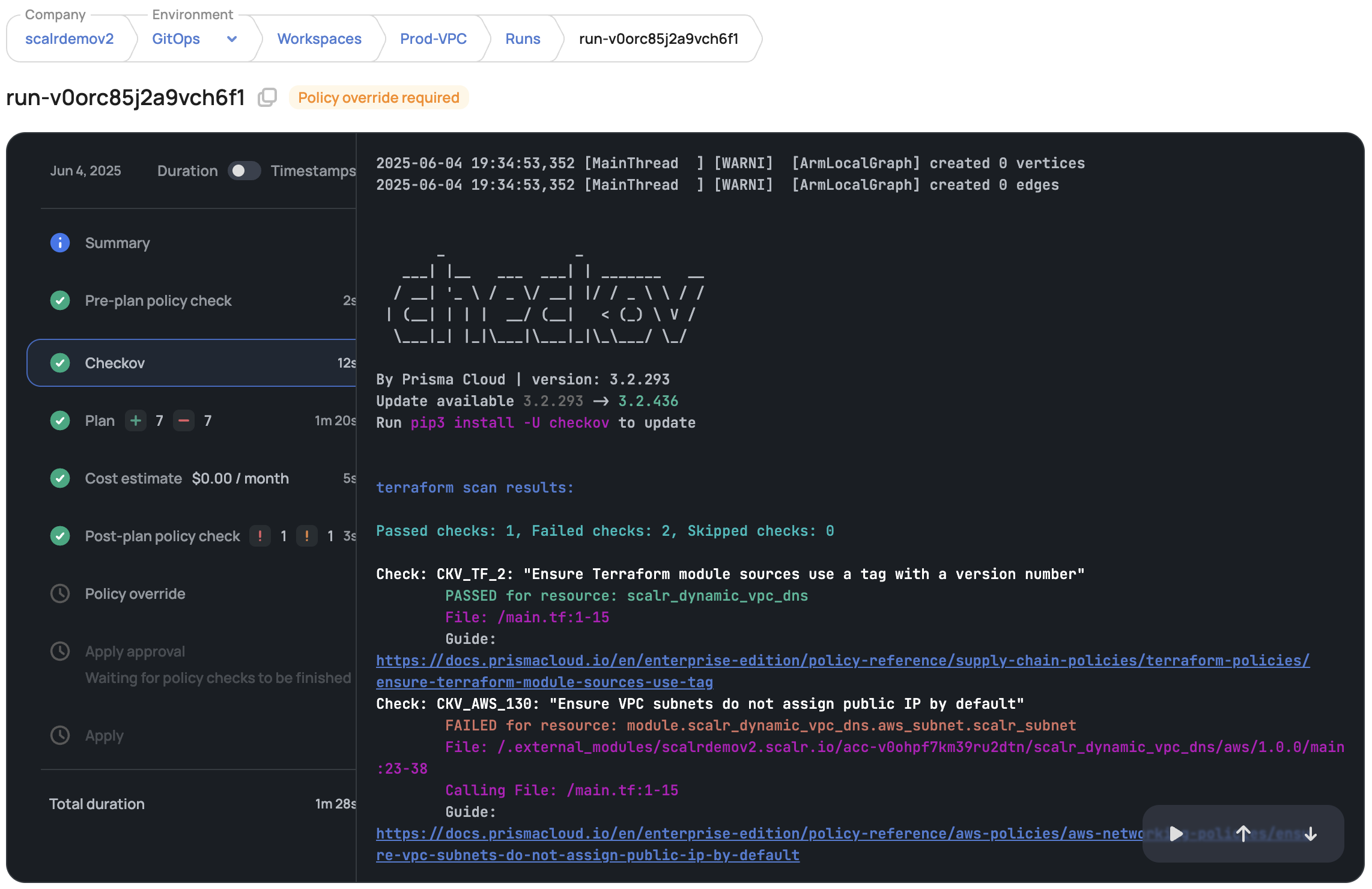This screenshot has height=889, width=1372.
Task: Click the "pip3 install -U checkov" command text
Action: [x=509, y=423]
